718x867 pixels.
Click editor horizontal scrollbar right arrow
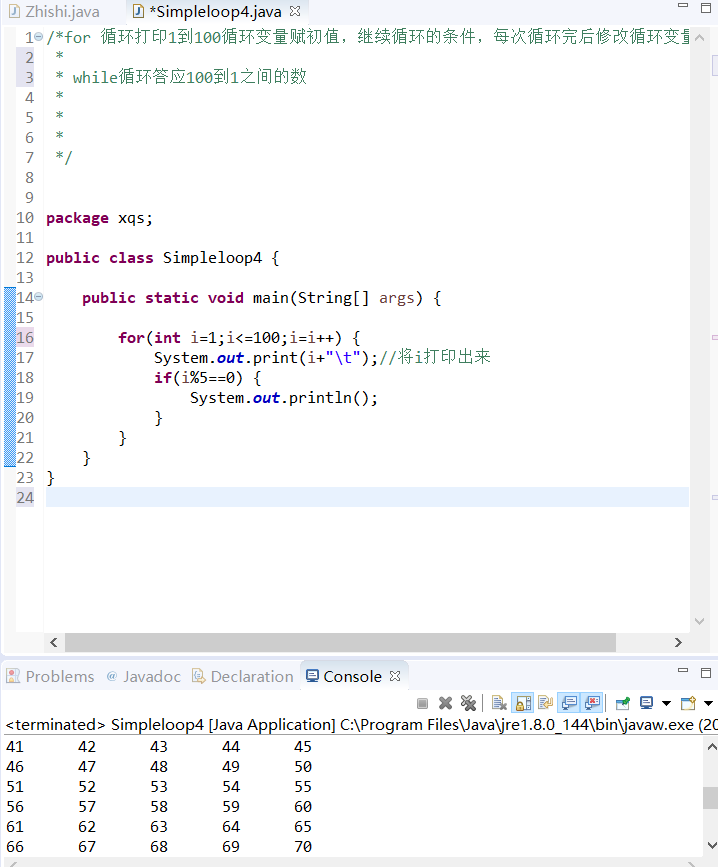point(678,643)
